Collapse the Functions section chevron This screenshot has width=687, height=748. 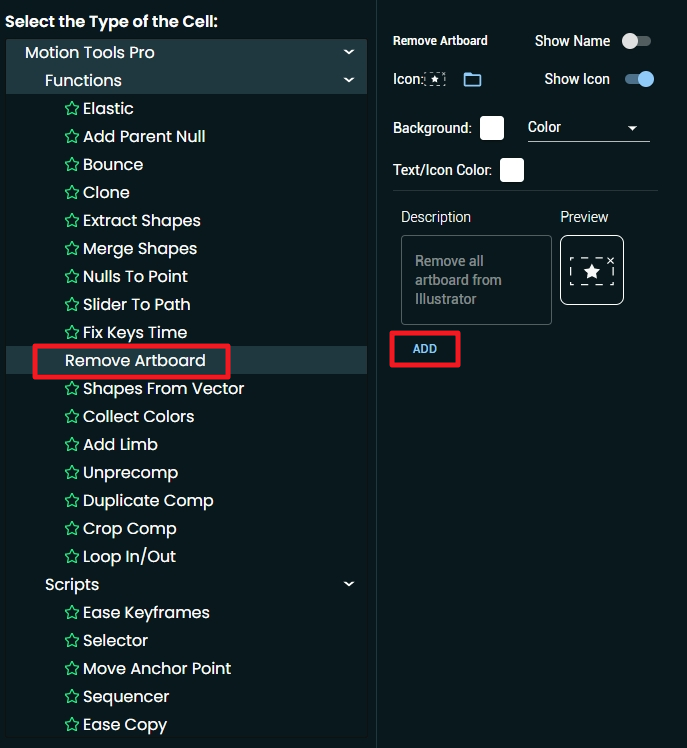pos(349,80)
